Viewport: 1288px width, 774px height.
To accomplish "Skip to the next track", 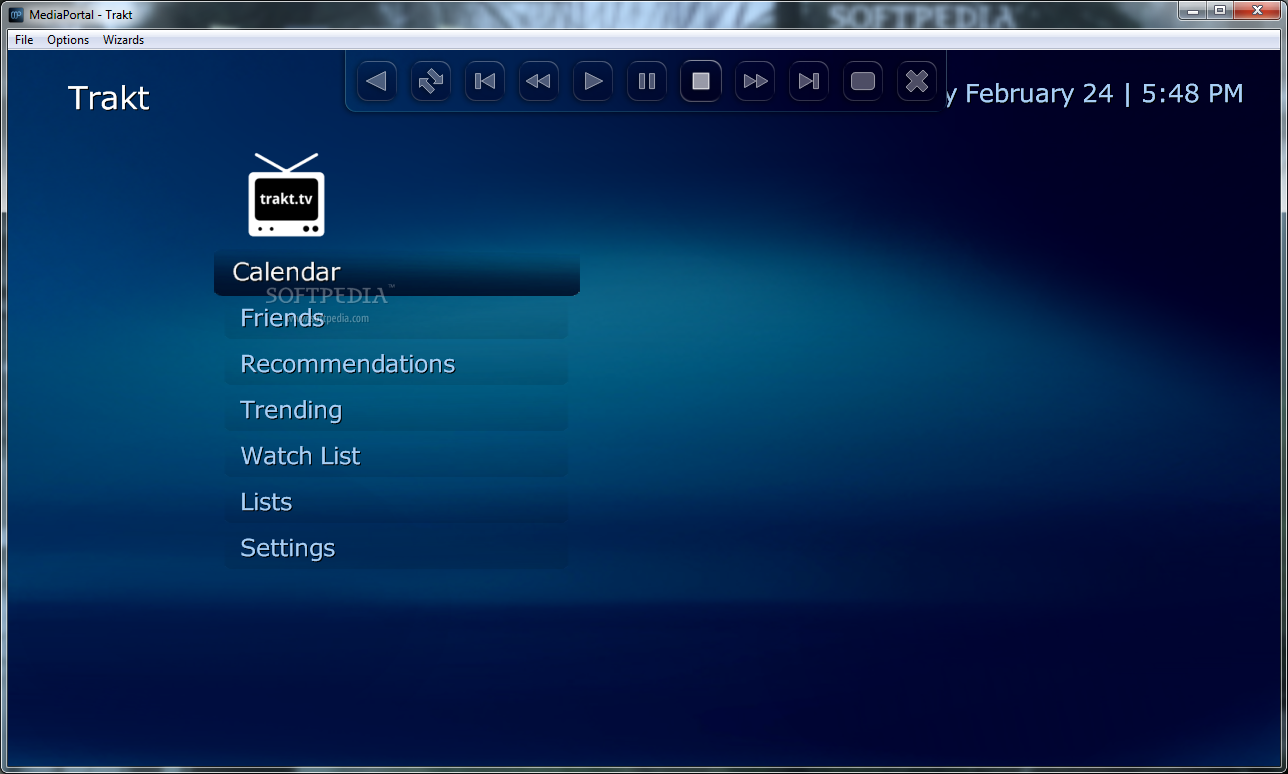I will pyautogui.click(x=809, y=81).
